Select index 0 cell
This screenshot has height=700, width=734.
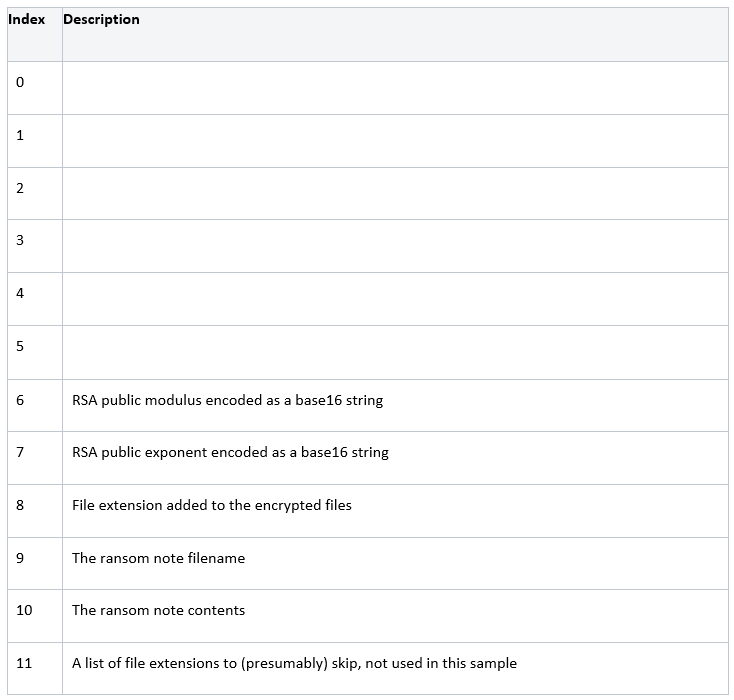[x=35, y=88]
